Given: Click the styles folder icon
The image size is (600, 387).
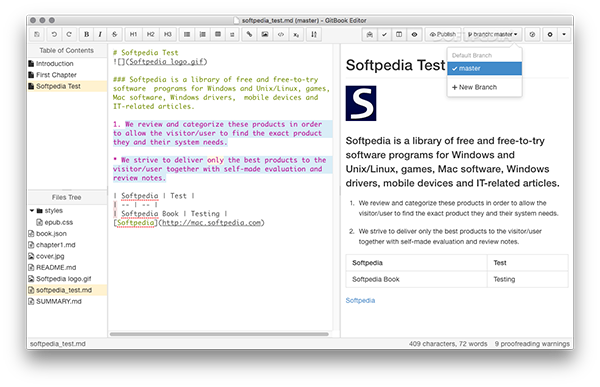Looking at the screenshot, I should point(39,211).
